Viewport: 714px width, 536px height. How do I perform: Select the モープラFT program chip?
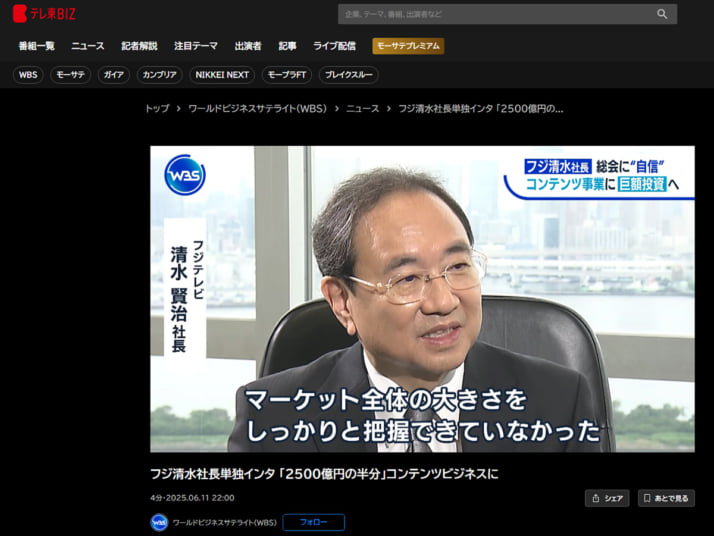pyautogui.click(x=287, y=75)
